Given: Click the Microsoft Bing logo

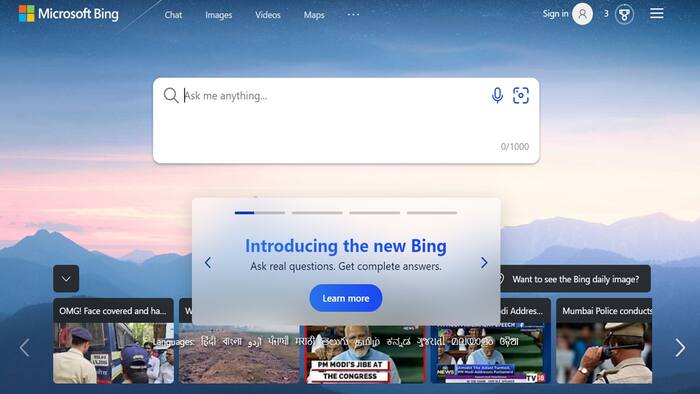Looking at the screenshot, I should [x=69, y=14].
